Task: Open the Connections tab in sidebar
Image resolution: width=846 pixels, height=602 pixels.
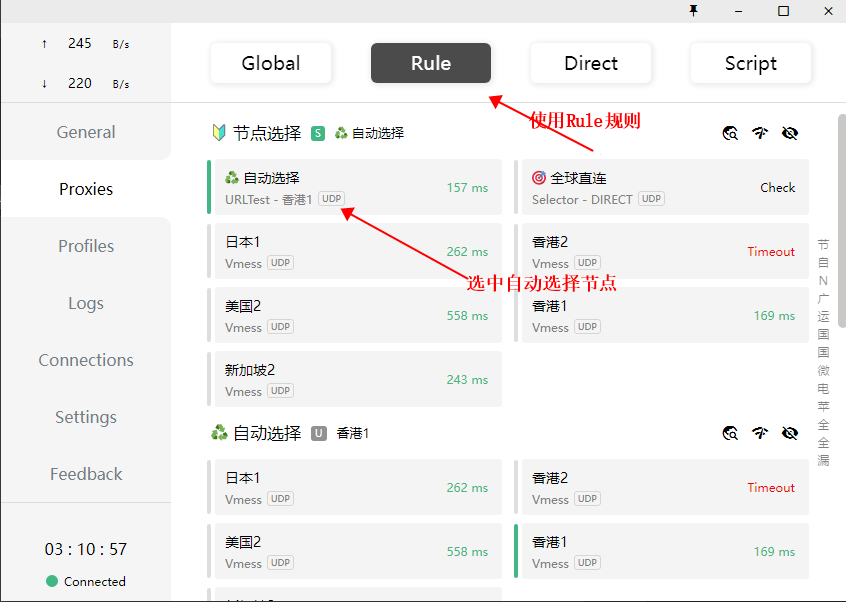Action: point(86,360)
